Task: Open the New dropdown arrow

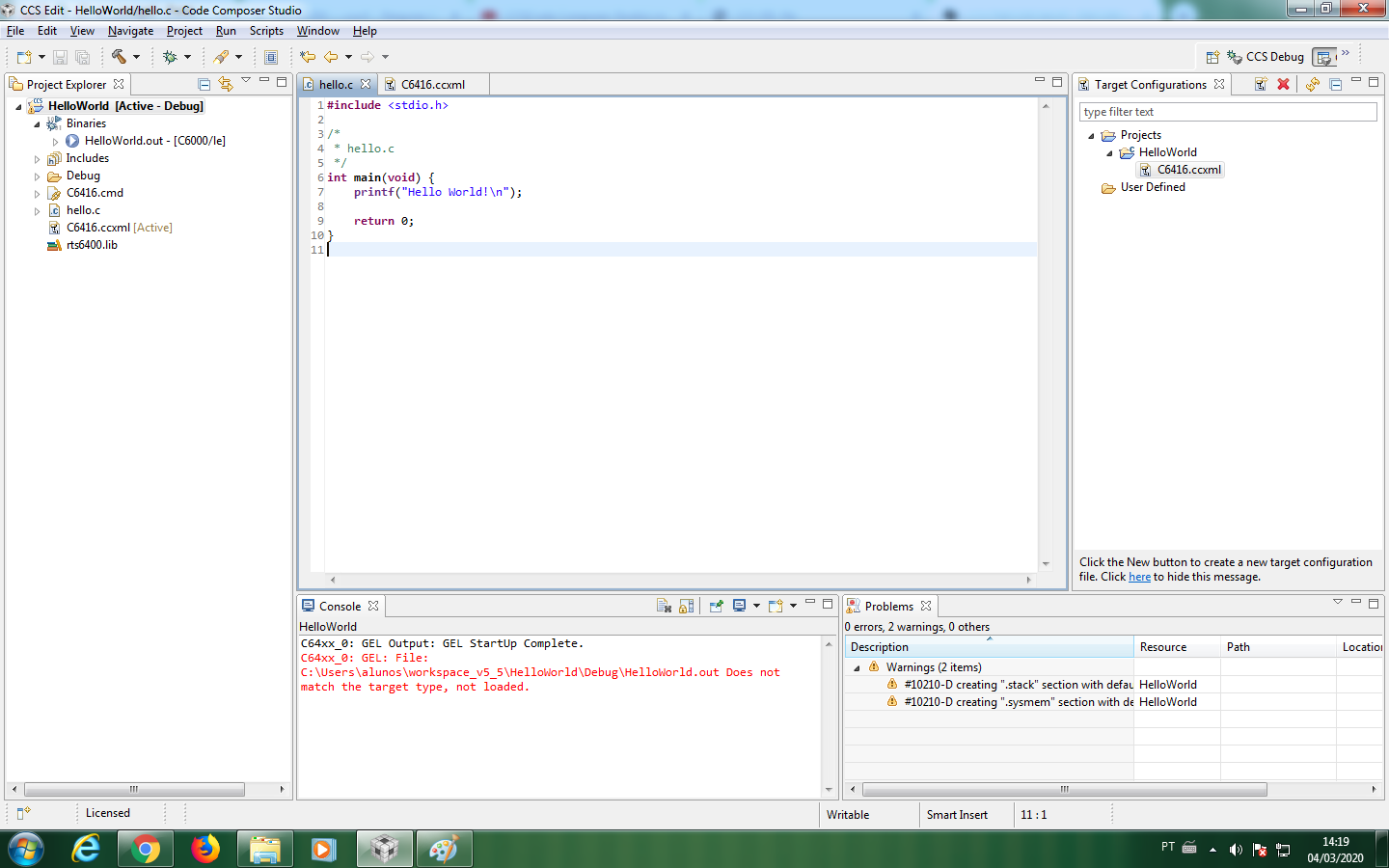Action: click(x=41, y=58)
